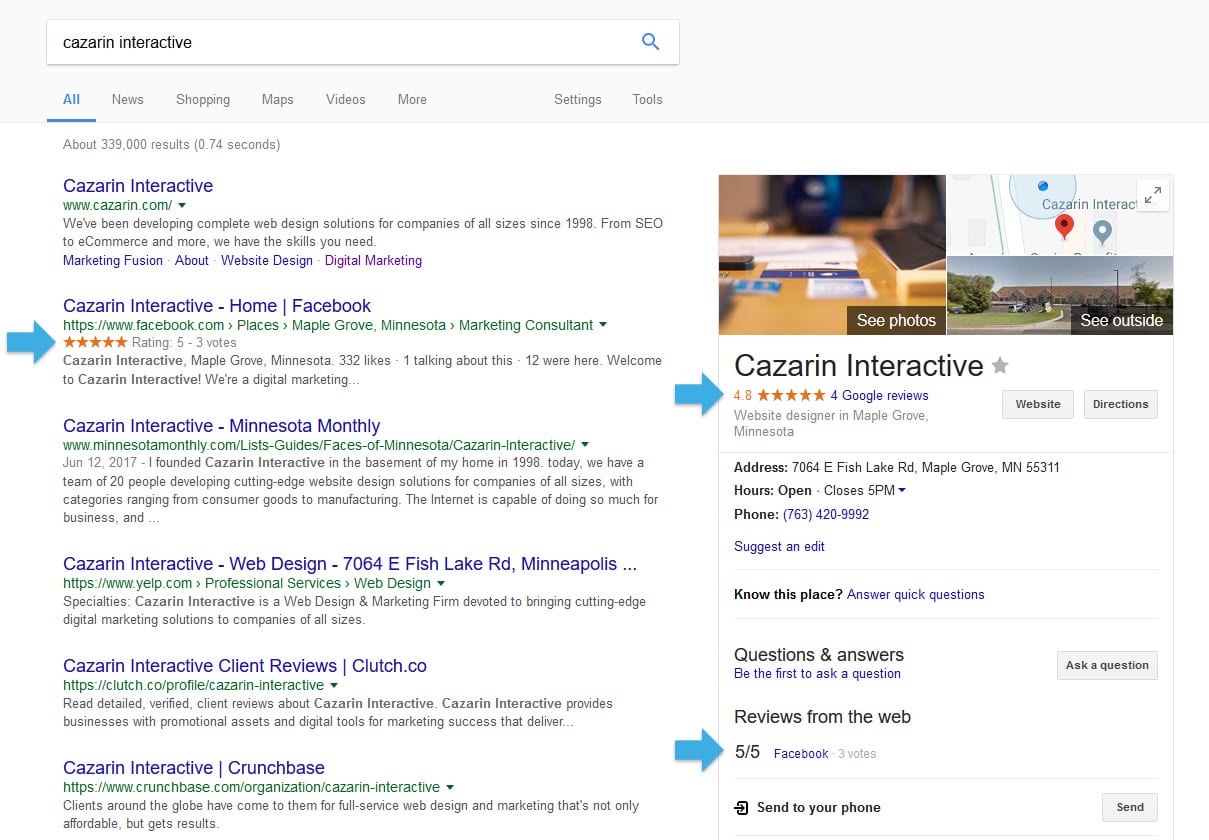Open search Settings
The width and height of the screenshot is (1209, 840).
tap(578, 99)
